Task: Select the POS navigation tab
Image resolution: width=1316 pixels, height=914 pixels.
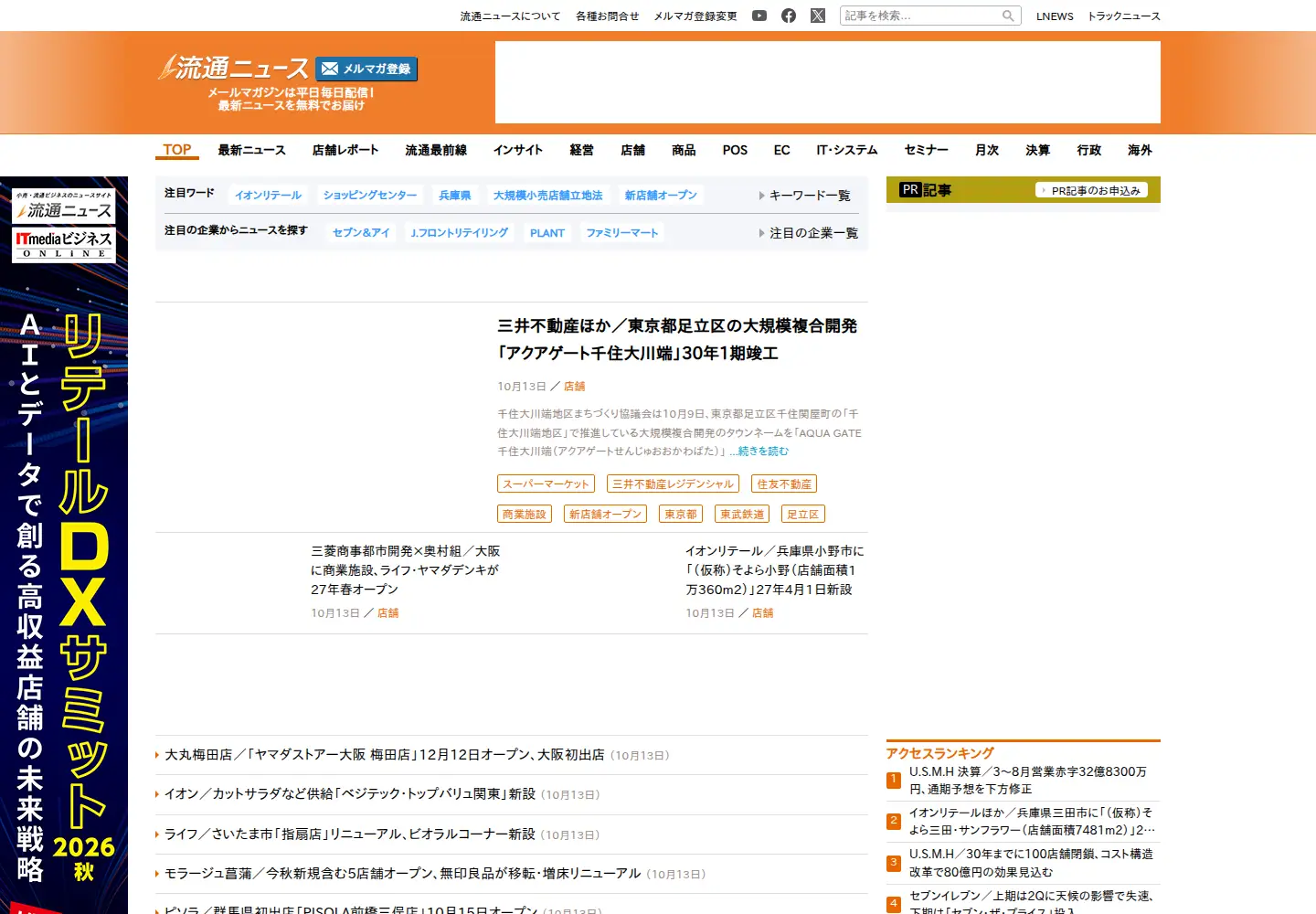Action: tap(735, 150)
